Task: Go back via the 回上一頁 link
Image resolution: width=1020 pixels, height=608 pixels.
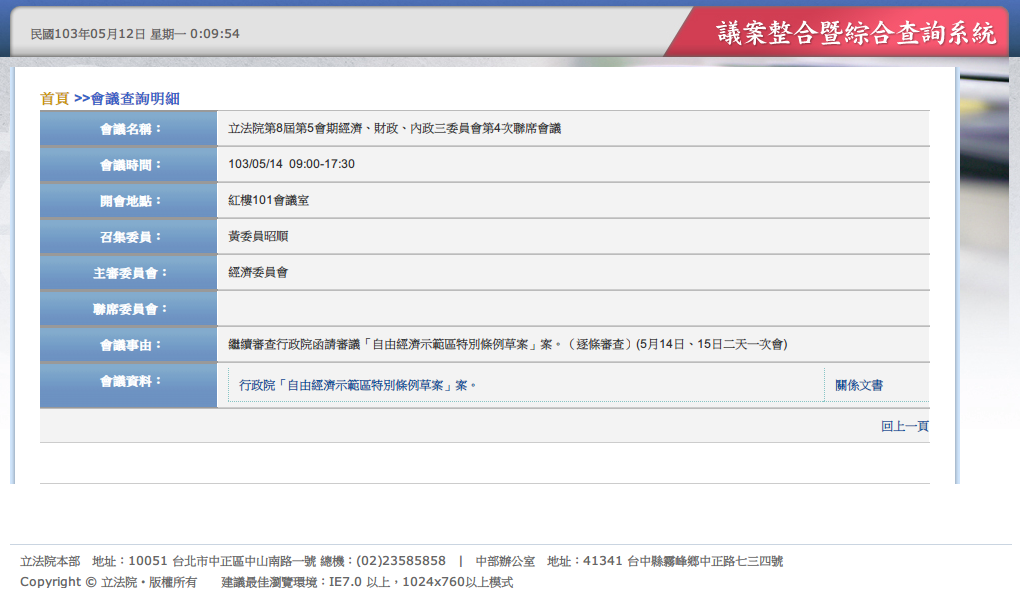Action: point(904,426)
